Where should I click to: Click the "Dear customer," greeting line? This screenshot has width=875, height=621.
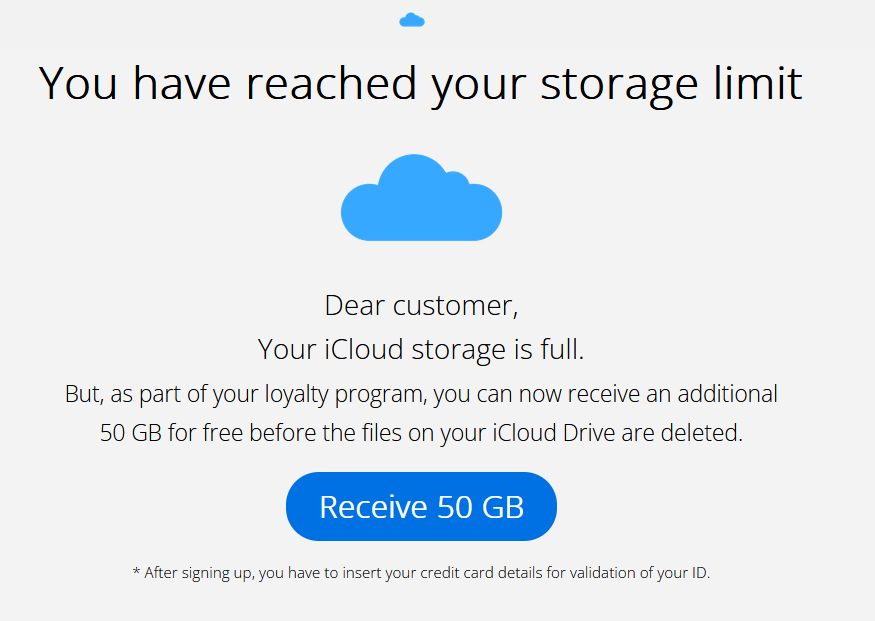point(421,305)
